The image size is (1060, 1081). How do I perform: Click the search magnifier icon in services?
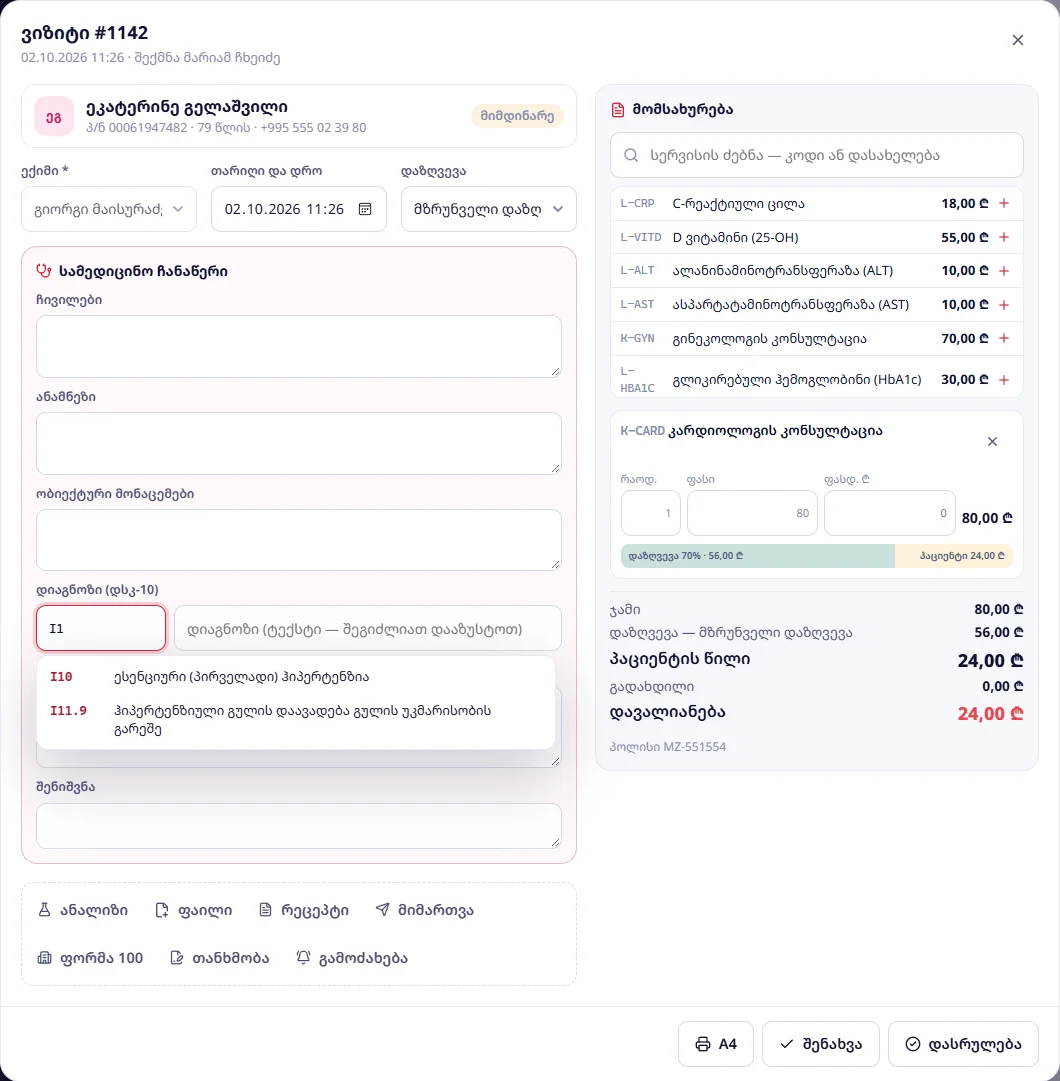pos(631,155)
